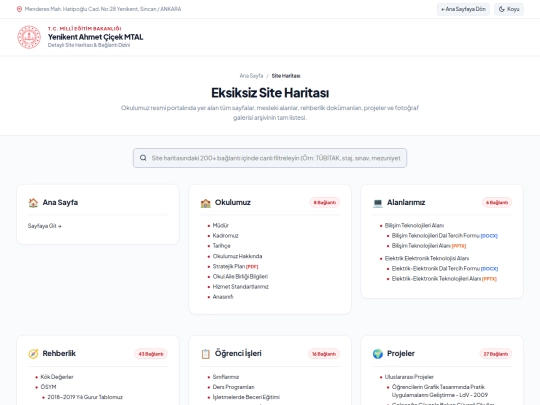This screenshot has height=405, width=540.
Task: Open the ÖSYM link under Rehberlik
Action: click(48, 387)
